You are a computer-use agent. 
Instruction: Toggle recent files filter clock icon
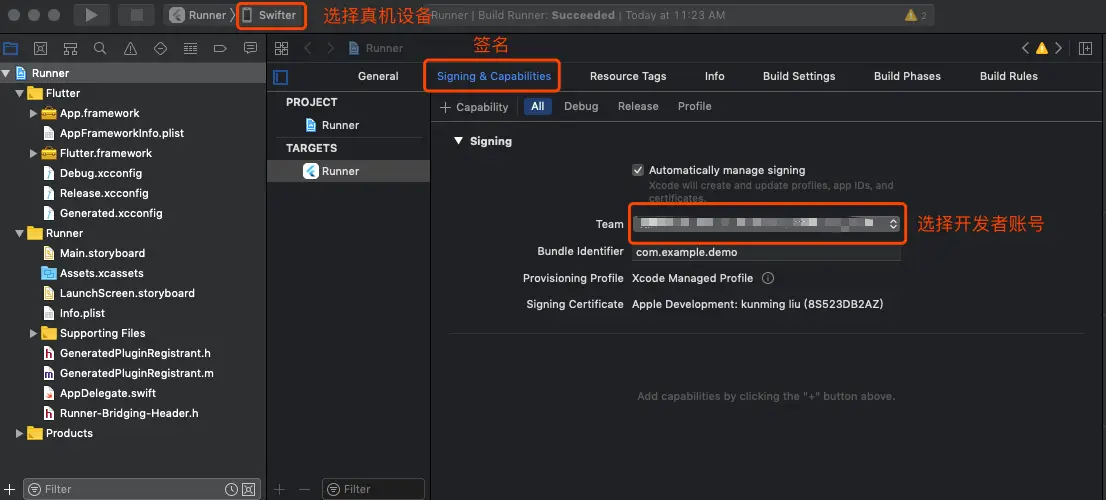click(231, 489)
